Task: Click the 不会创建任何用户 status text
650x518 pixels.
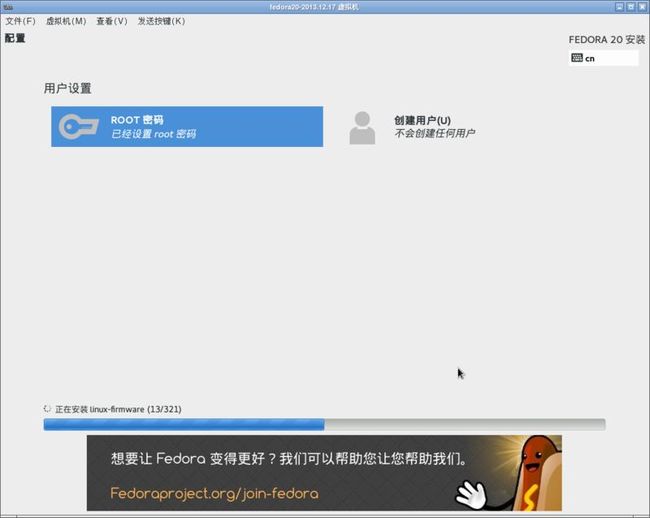Action: 434,133
